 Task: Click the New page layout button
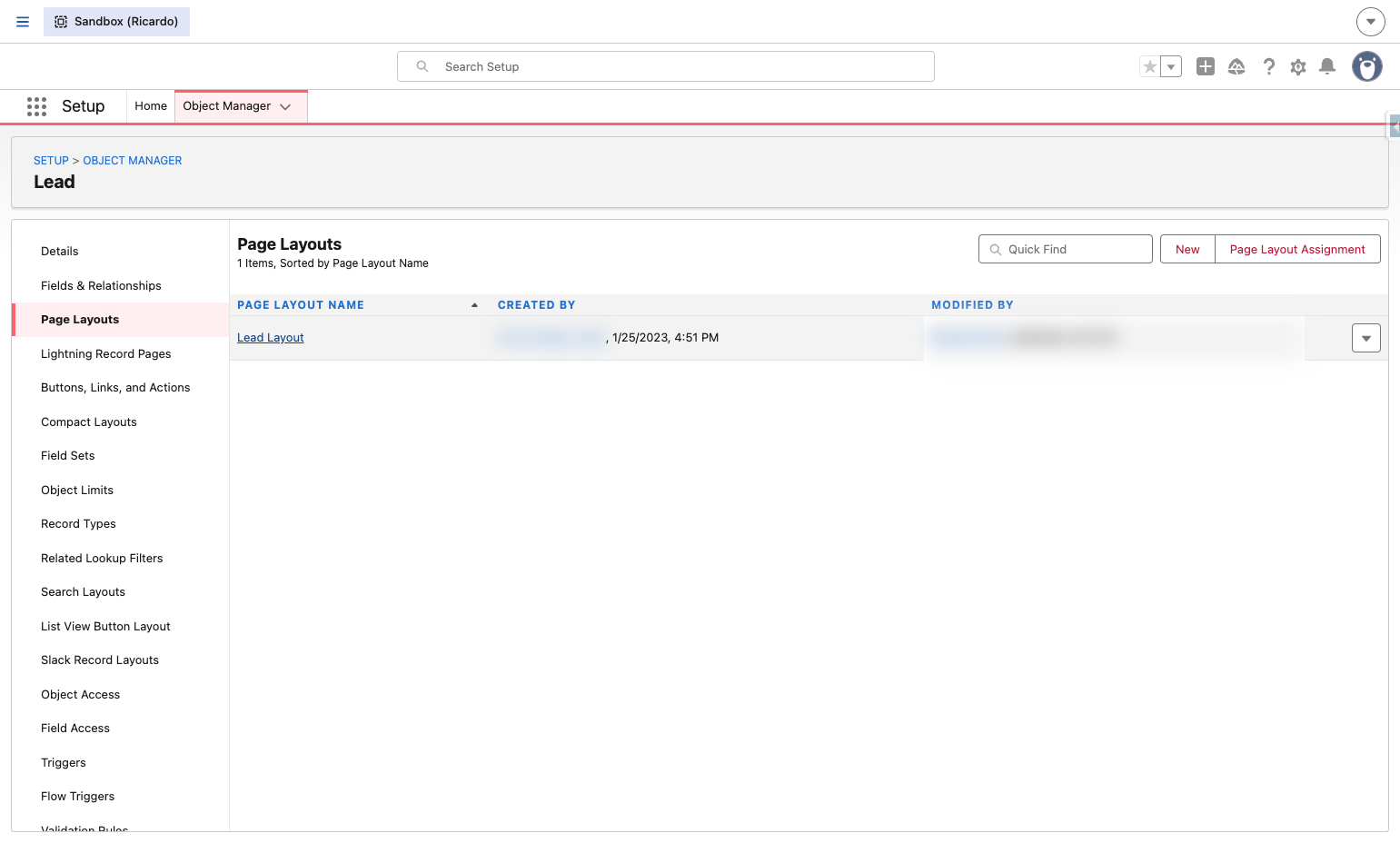coord(1187,249)
